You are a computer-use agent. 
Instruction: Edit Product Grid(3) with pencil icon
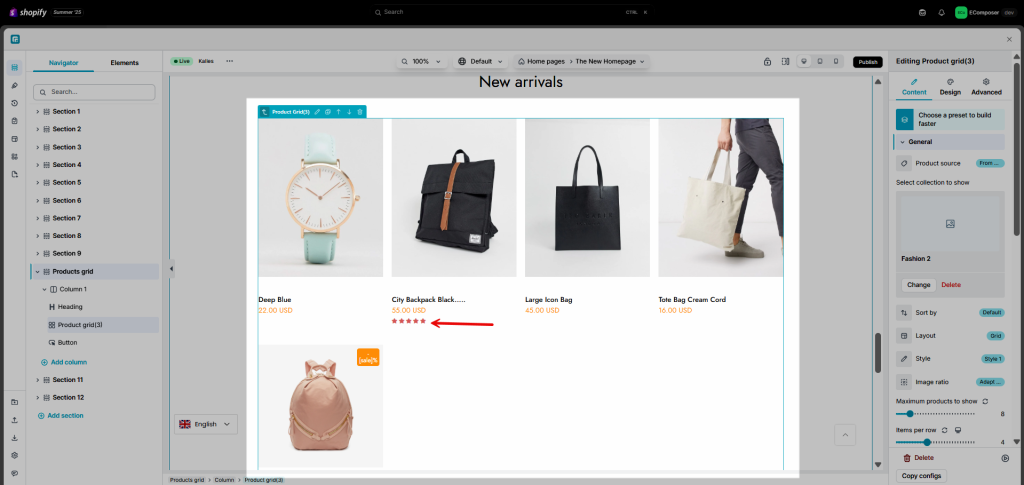[317, 112]
